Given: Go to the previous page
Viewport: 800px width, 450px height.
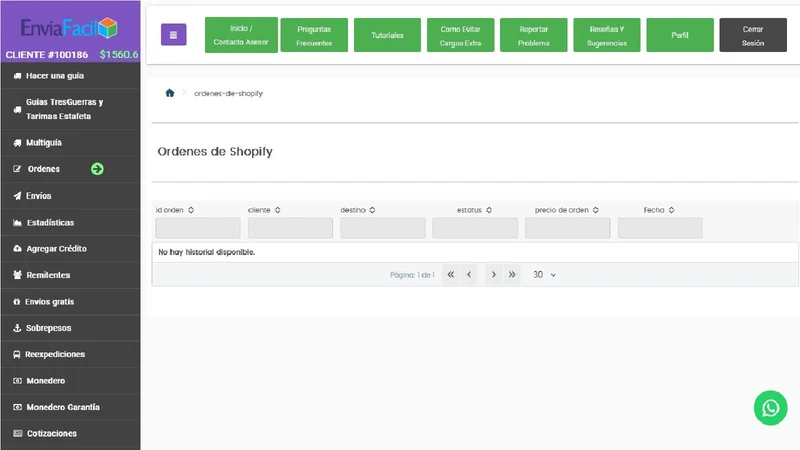Looking at the screenshot, I should [469, 274].
